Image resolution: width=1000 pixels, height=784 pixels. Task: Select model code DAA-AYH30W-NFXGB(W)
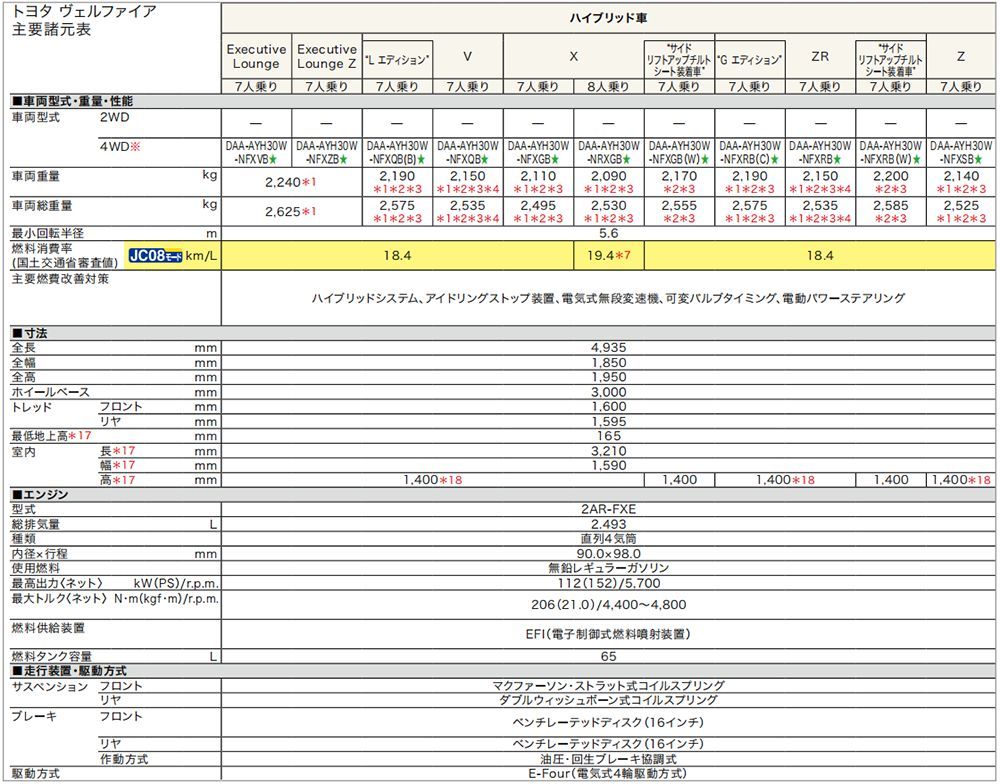pos(679,152)
